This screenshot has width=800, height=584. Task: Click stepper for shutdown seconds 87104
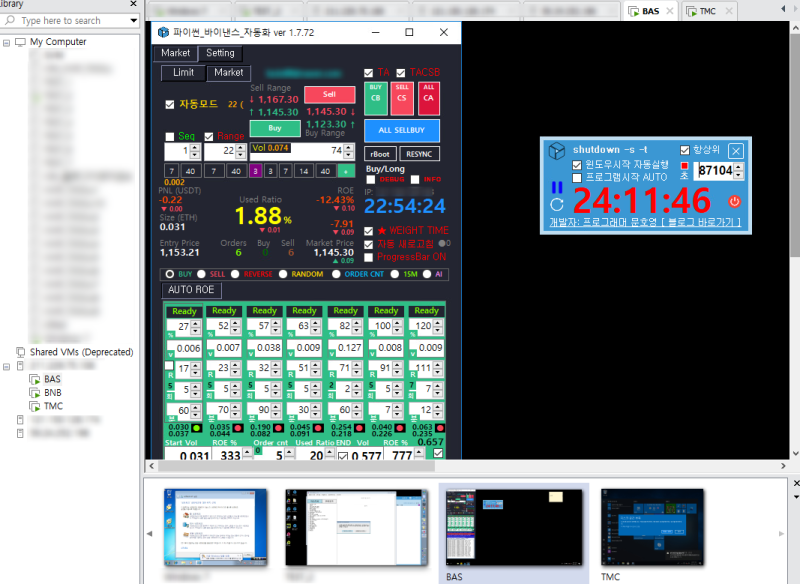(x=739, y=170)
